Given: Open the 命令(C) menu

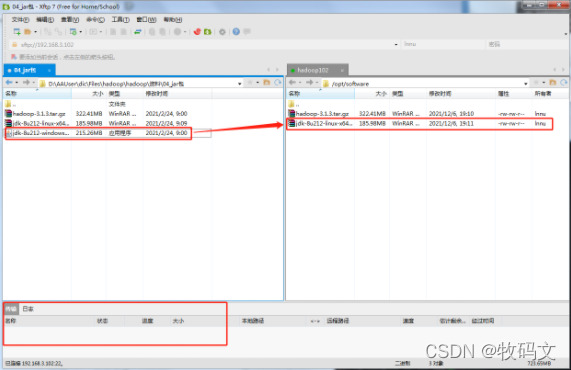Looking at the screenshot, I should point(95,19).
